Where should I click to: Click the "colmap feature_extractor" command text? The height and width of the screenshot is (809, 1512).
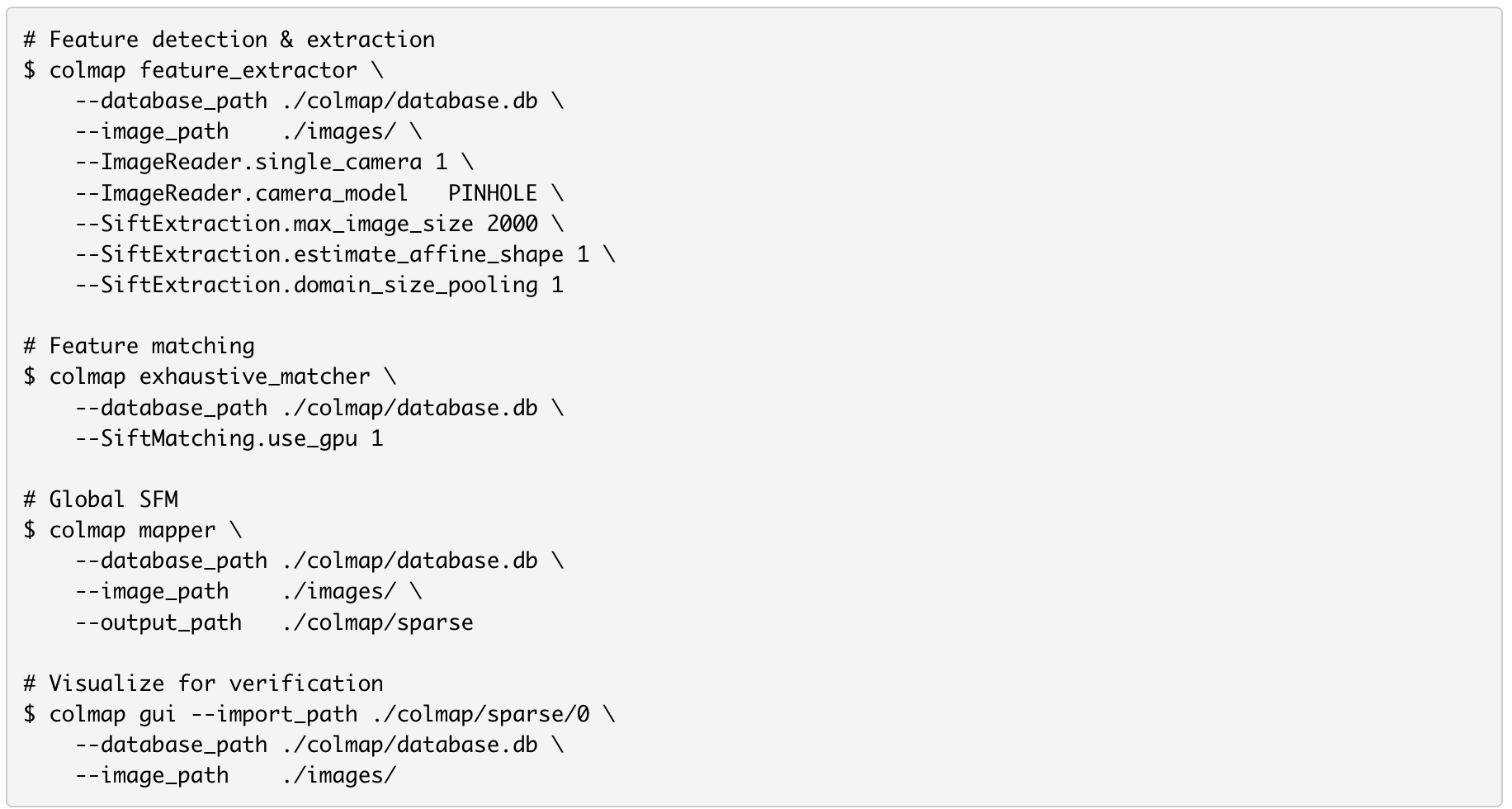[x=203, y=70]
